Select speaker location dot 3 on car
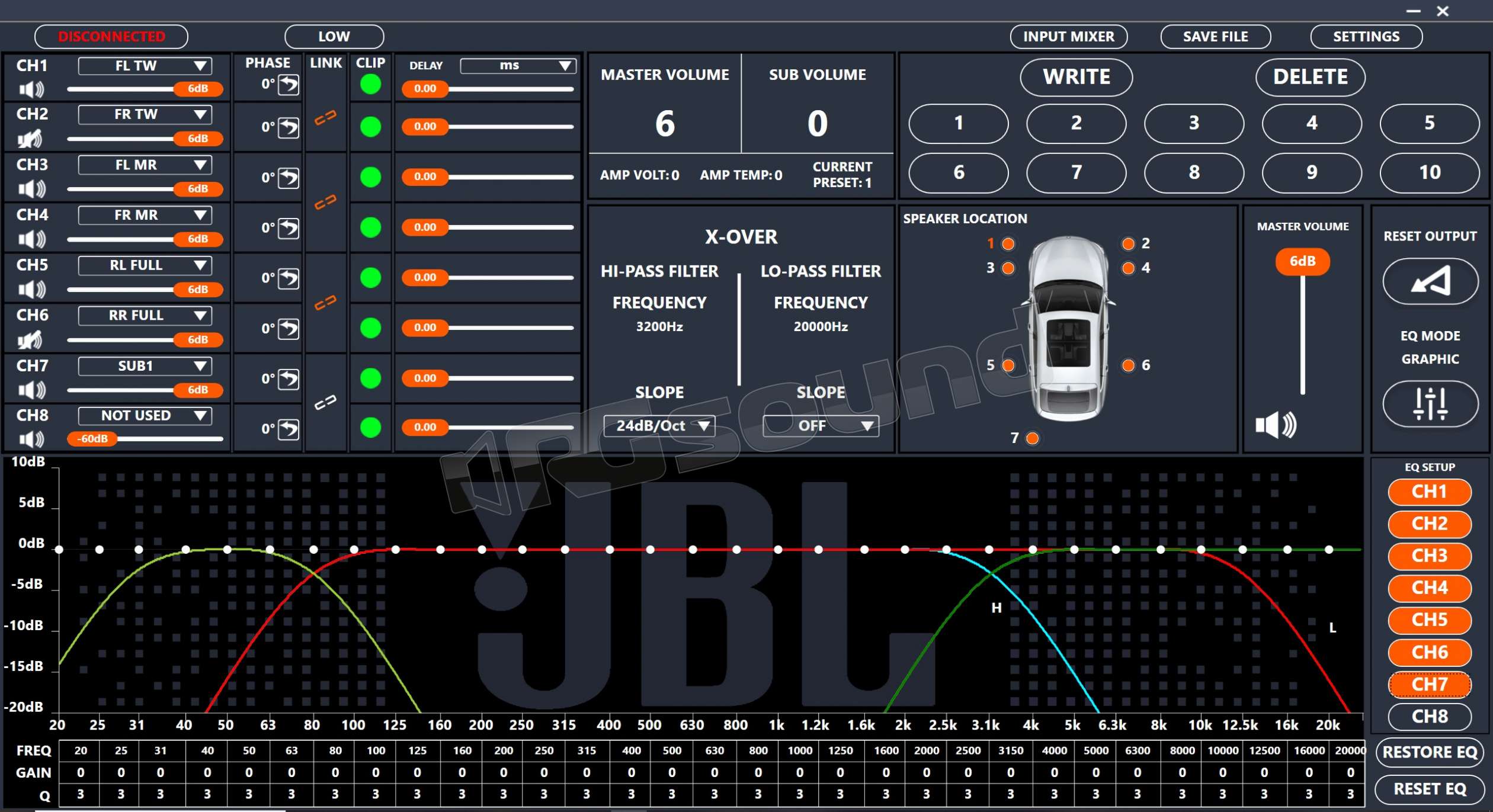1493x812 pixels. point(1008,268)
